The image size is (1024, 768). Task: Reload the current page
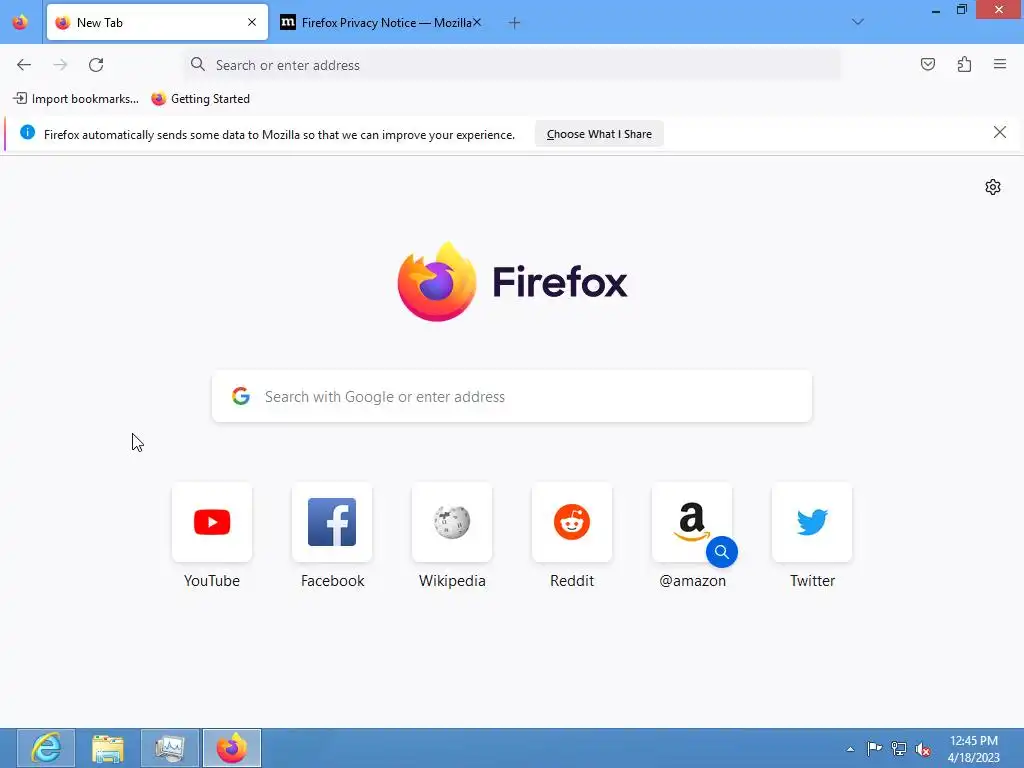[96, 65]
